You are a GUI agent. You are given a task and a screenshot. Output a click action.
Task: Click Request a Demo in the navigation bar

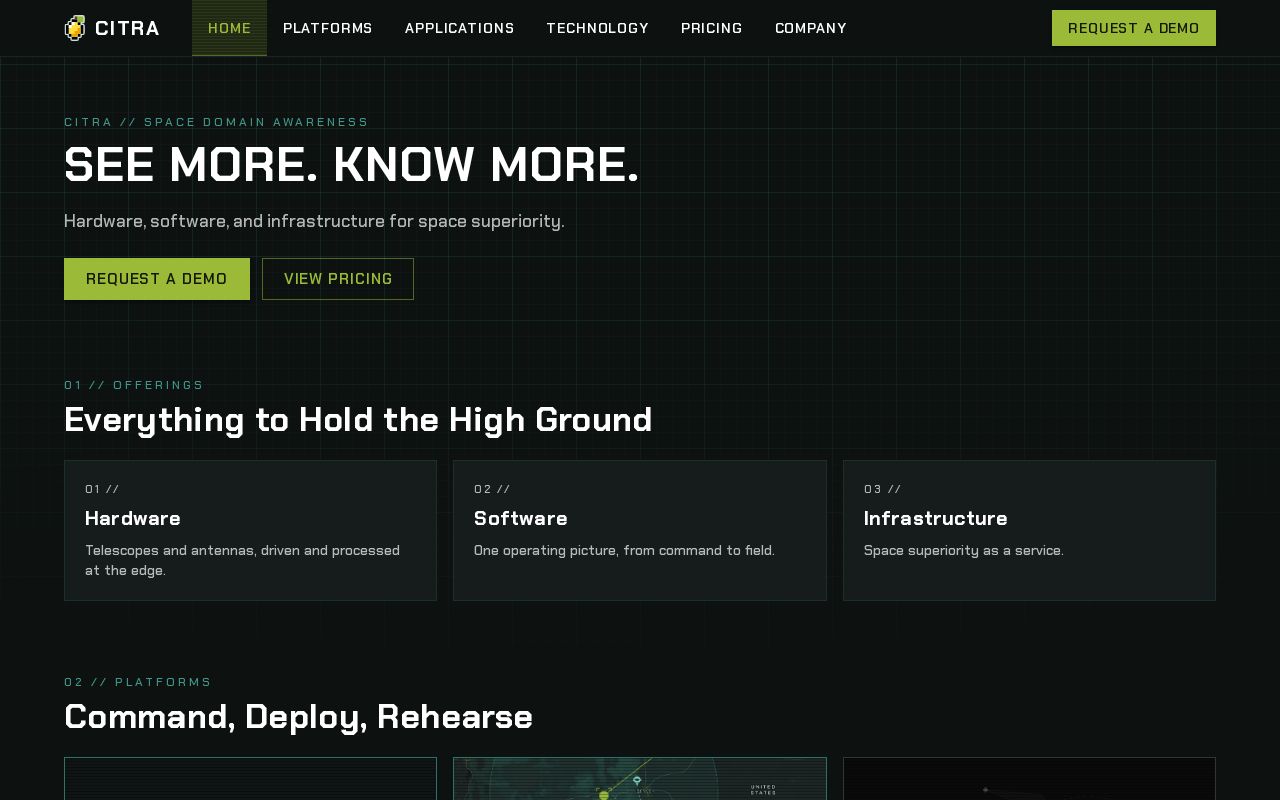click(x=1134, y=28)
